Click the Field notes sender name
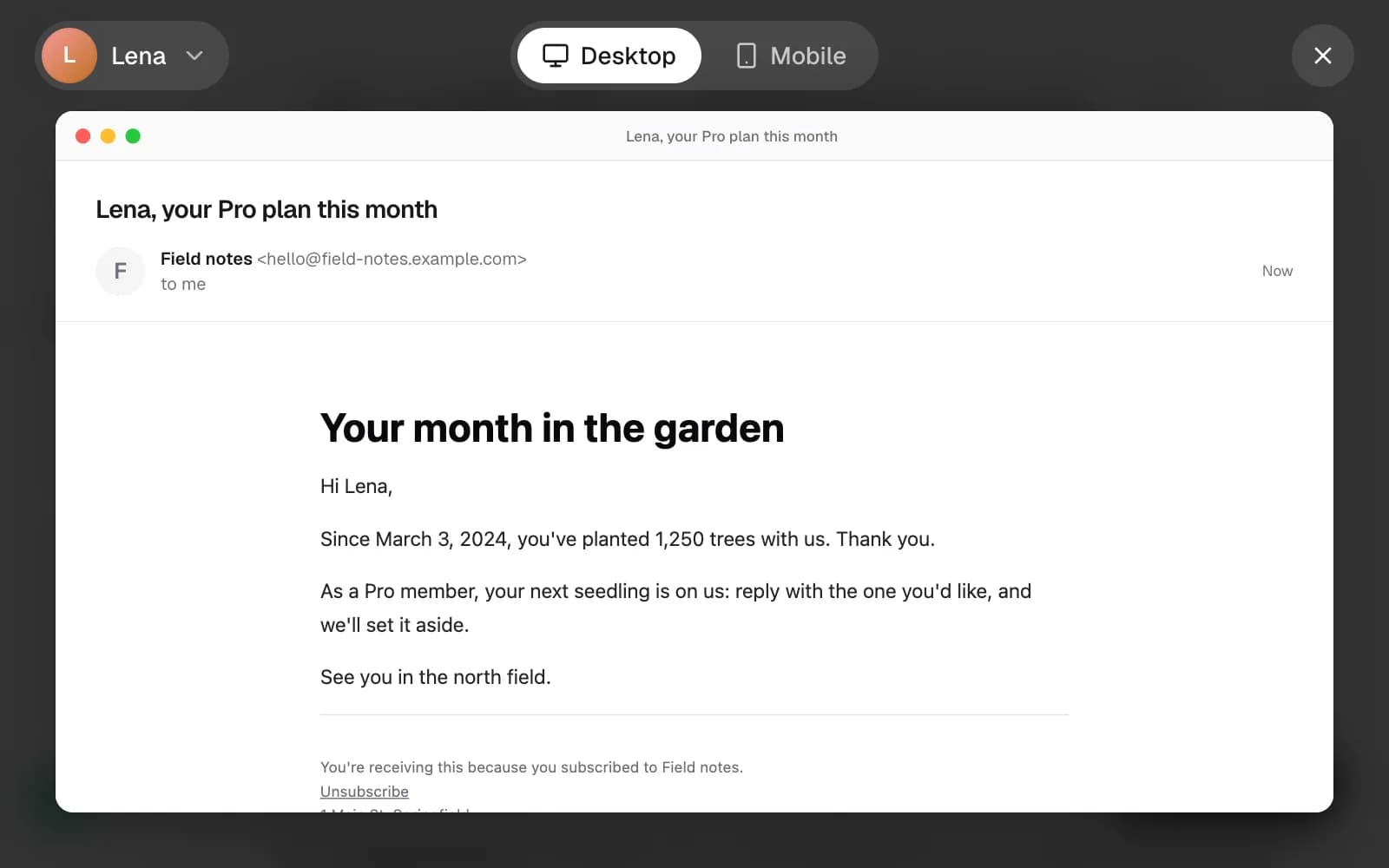Viewport: 1389px width, 868px height. click(x=207, y=259)
